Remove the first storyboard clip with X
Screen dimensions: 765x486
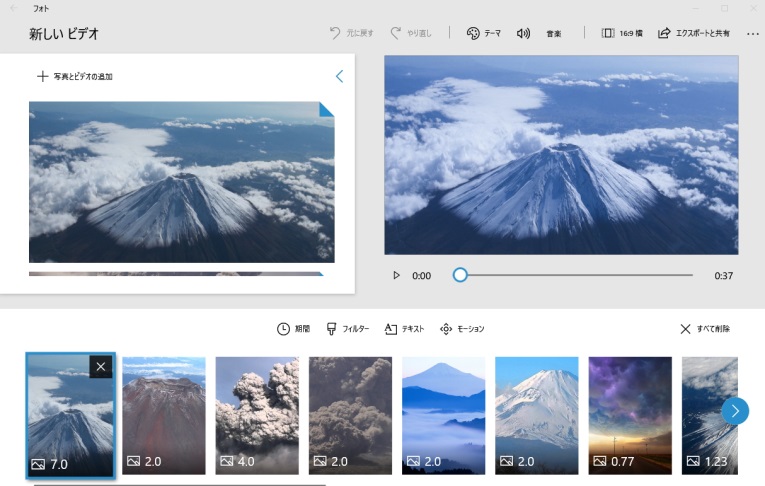(101, 367)
